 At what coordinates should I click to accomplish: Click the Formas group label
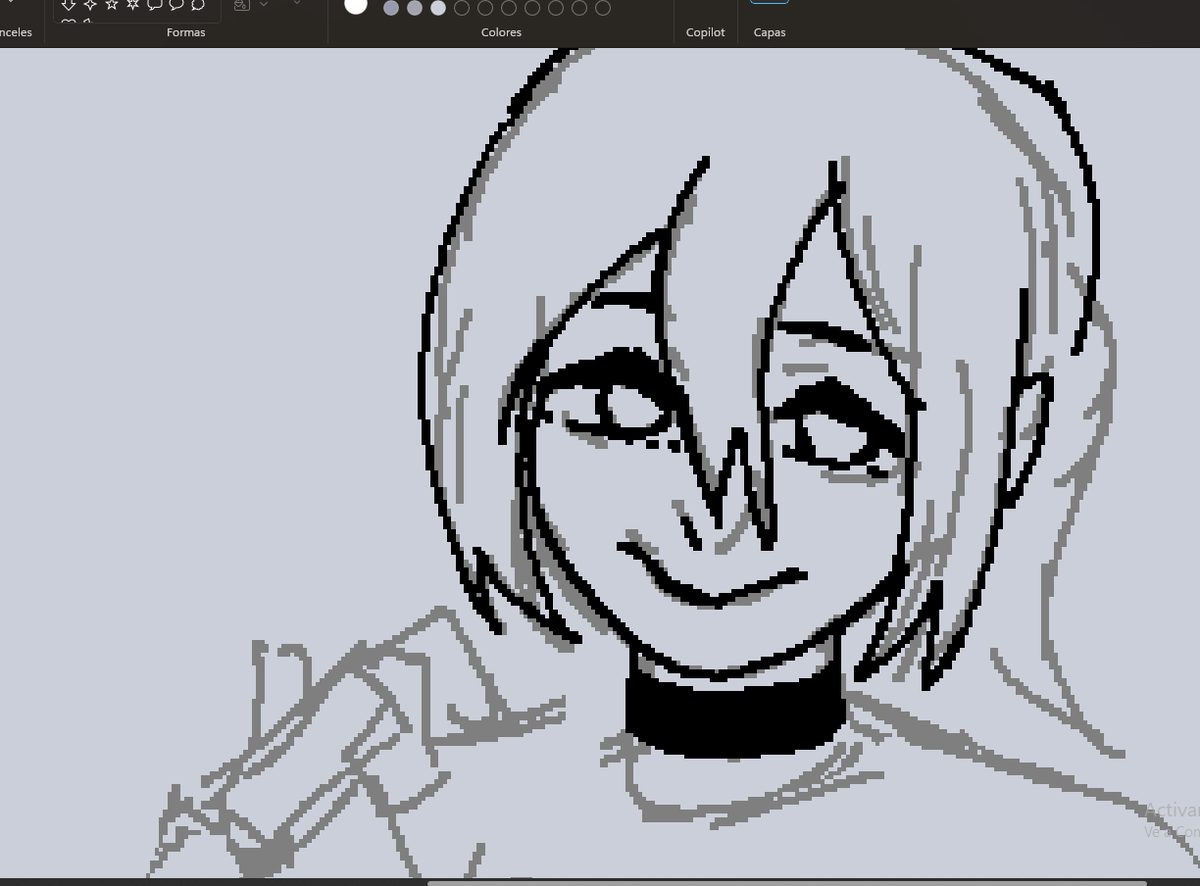tap(186, 32)
